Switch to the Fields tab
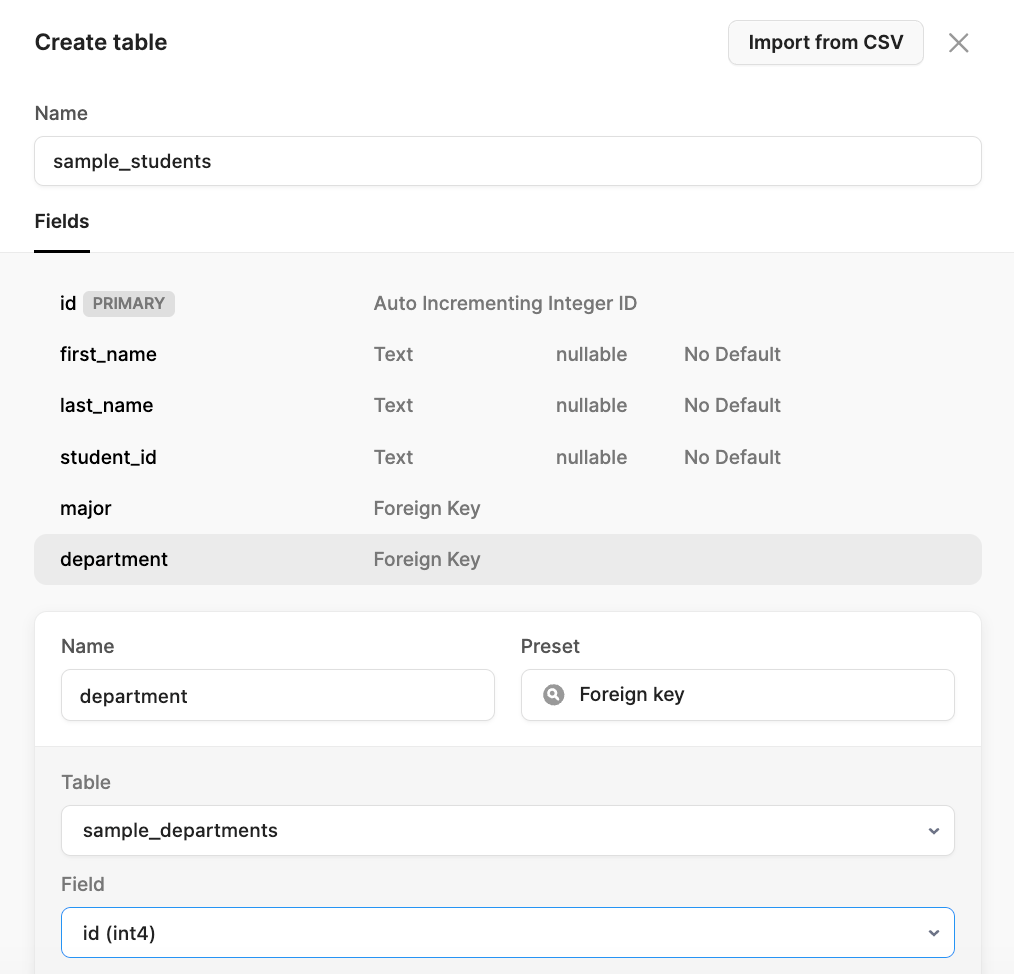This screenshot has height=974, width=1014. point(62,221)
